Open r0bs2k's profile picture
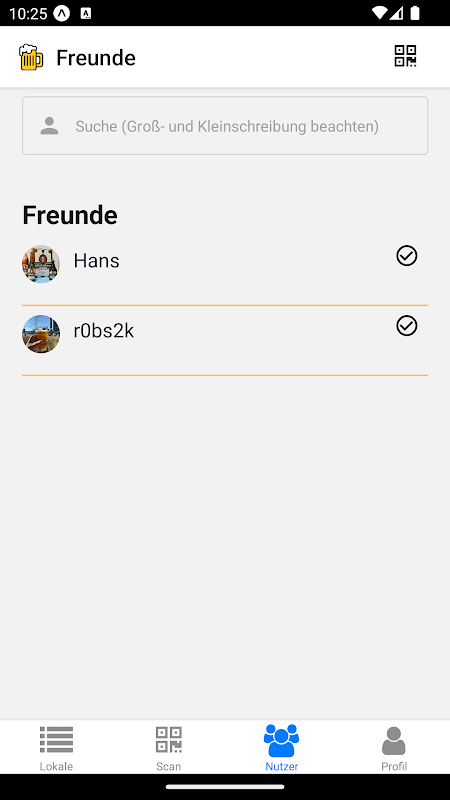The image size is (450, 800). tap(41, 334)
